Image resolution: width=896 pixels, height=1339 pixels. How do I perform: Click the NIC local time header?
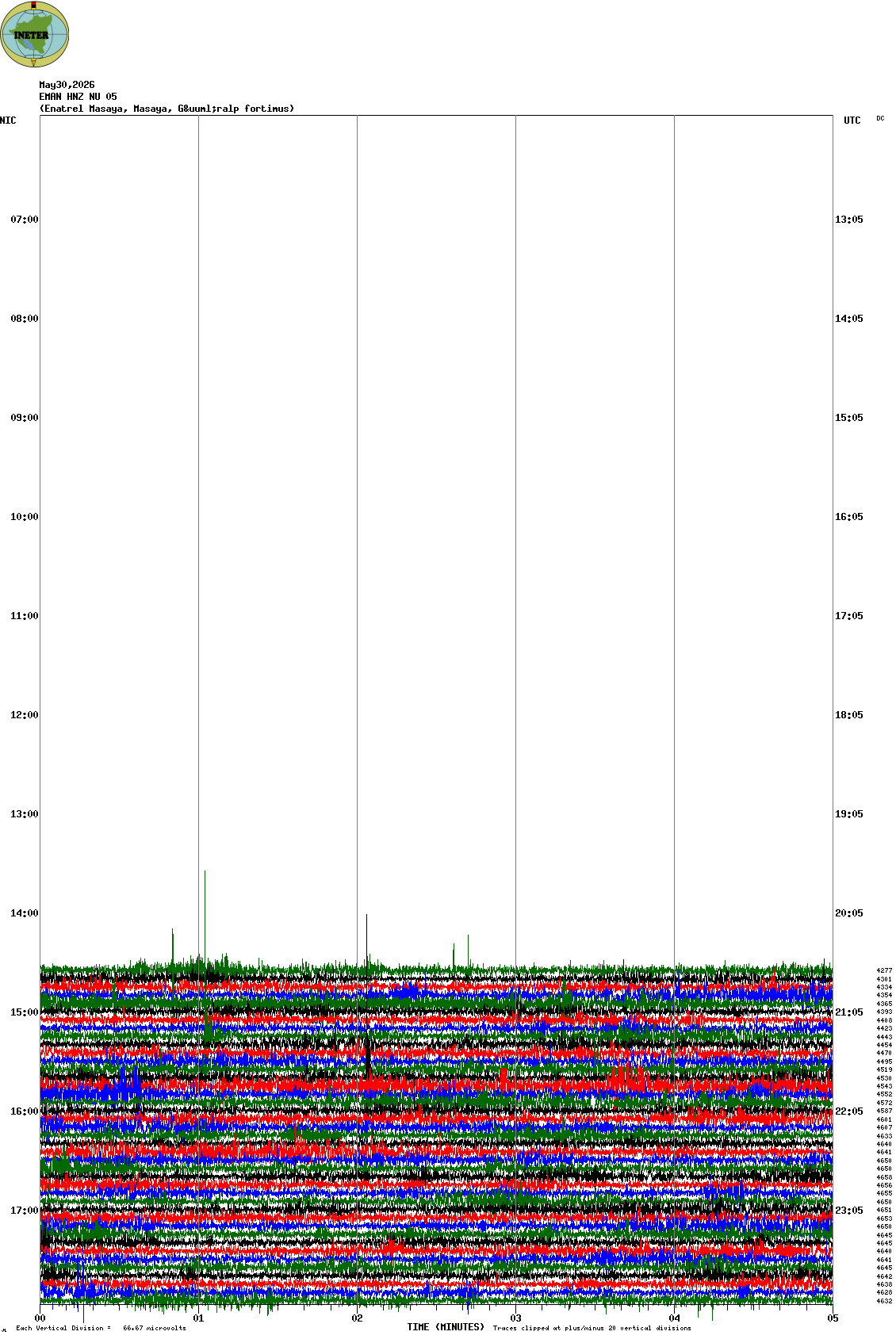(x=8, y=121)
